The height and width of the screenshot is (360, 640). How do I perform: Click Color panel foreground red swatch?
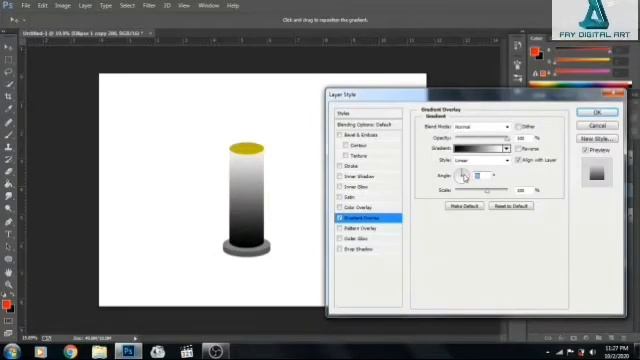pyautogui.click(x=535, y=51)
